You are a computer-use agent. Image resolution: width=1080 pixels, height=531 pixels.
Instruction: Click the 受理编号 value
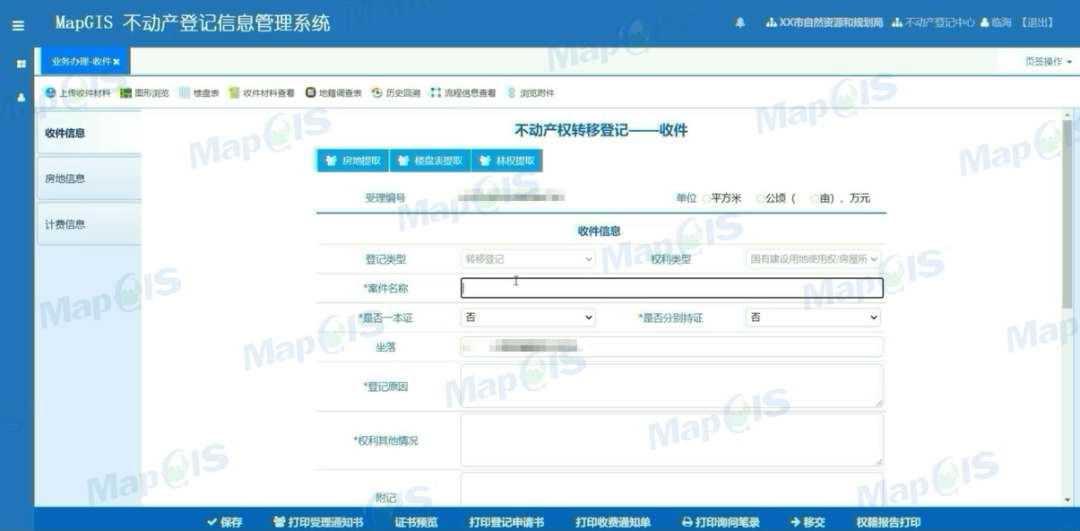[x=512, y=198]
